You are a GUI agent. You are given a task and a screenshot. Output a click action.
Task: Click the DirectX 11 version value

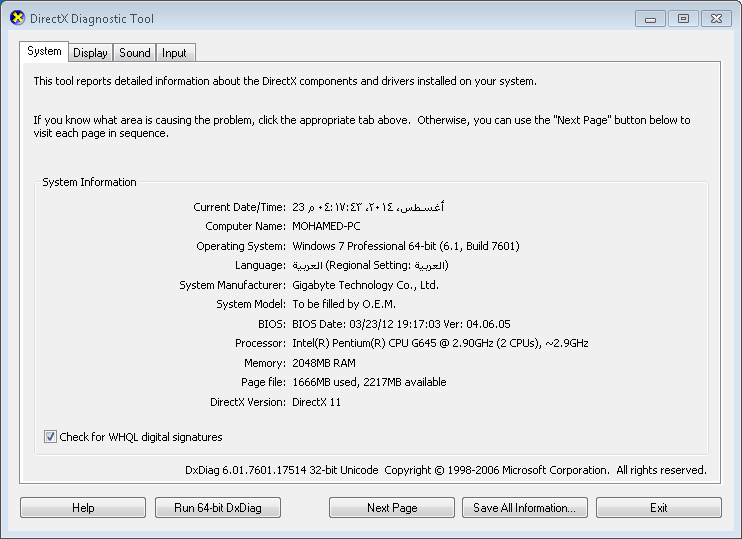point(316,402)
